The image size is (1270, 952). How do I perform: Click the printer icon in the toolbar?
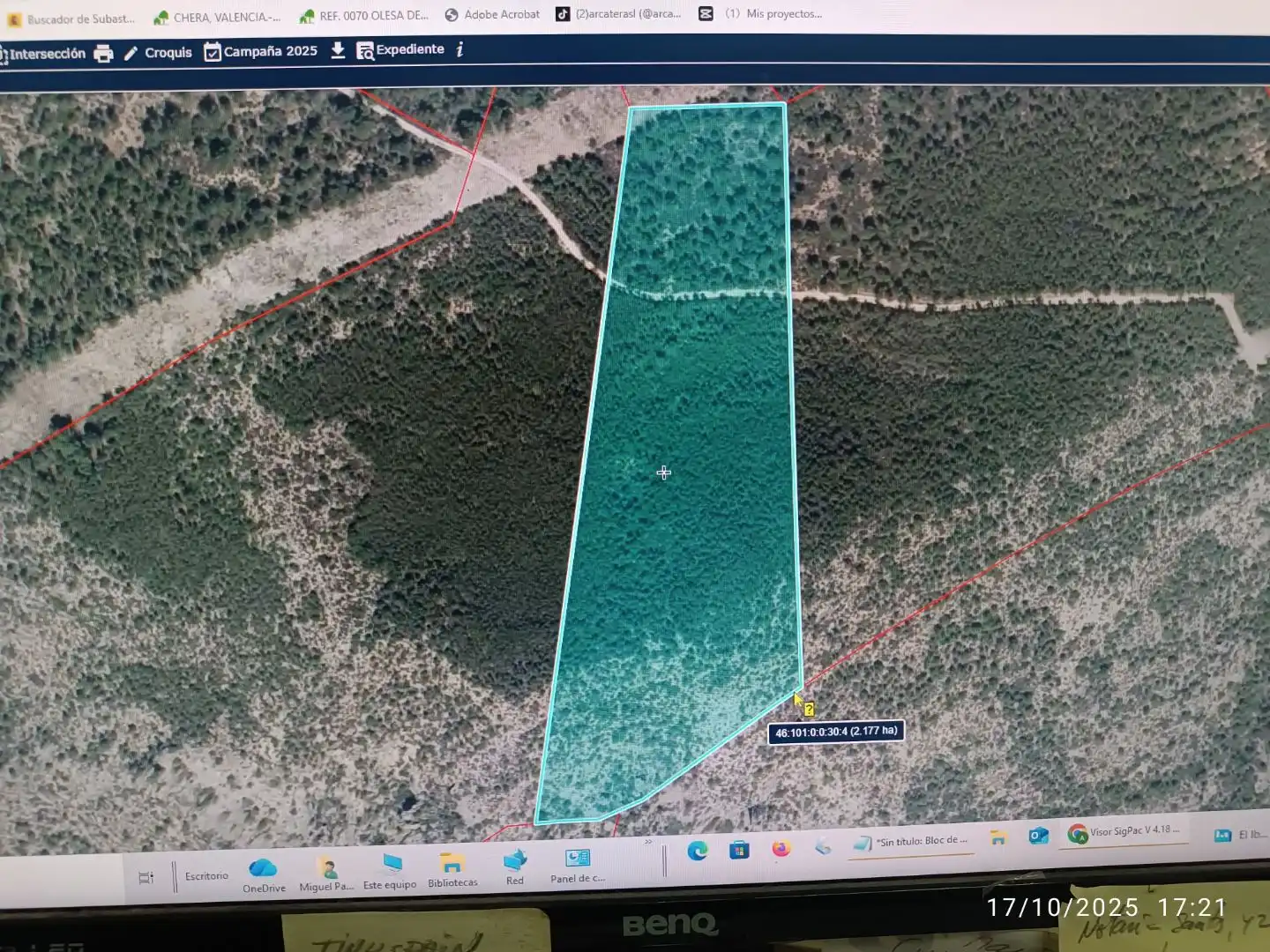(103, 54)
